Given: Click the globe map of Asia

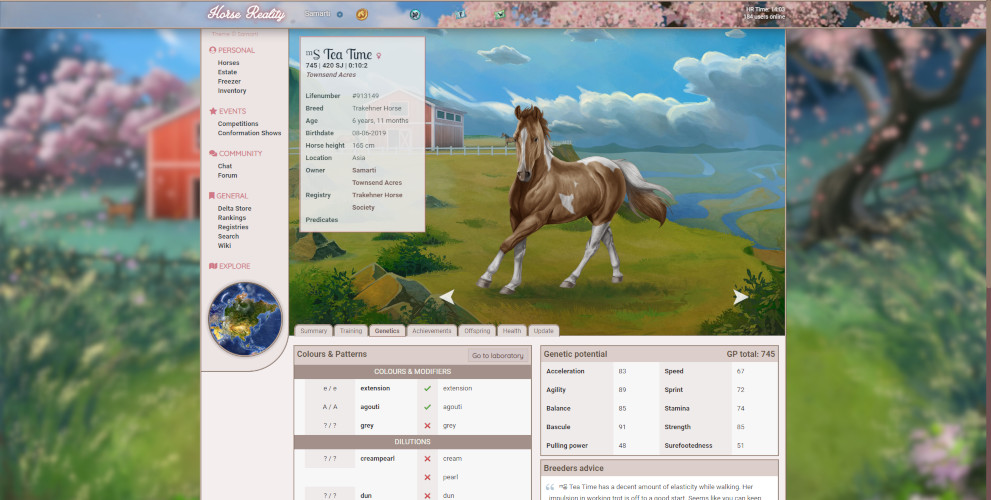Looking at the screenshot, I should point(245,319).
